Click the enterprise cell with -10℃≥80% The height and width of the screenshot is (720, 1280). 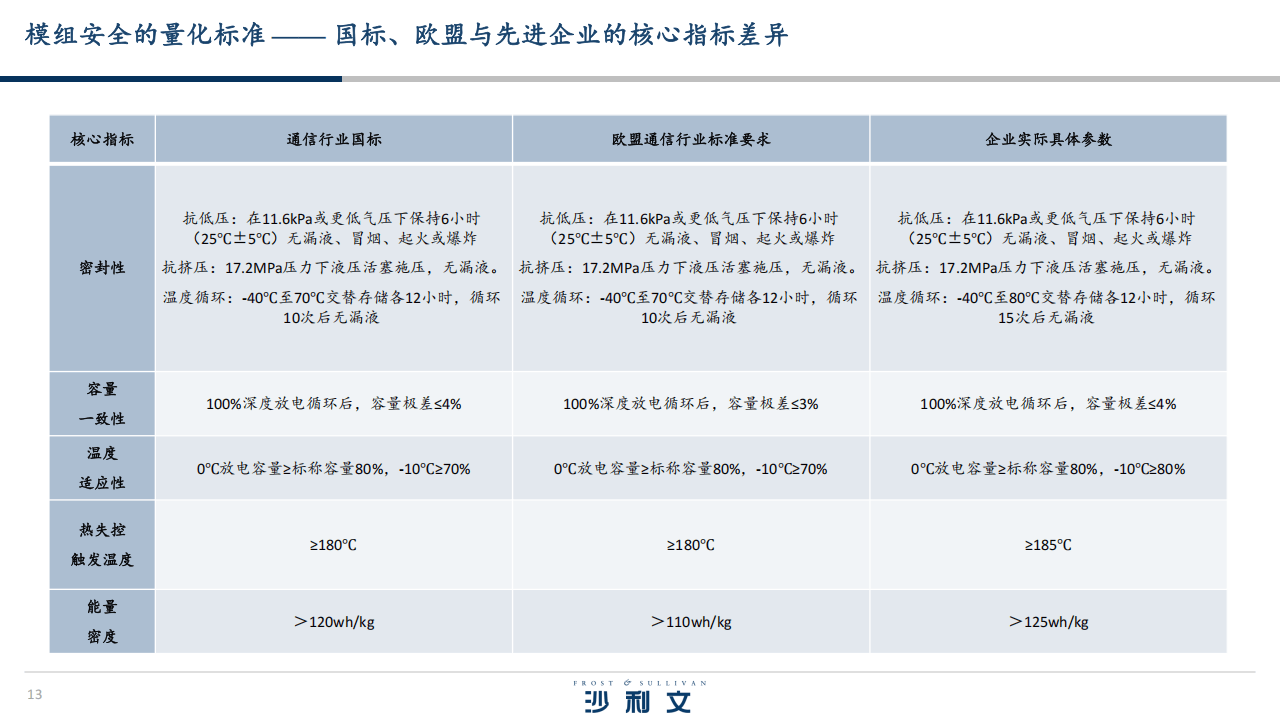(x=1048, y=468)
